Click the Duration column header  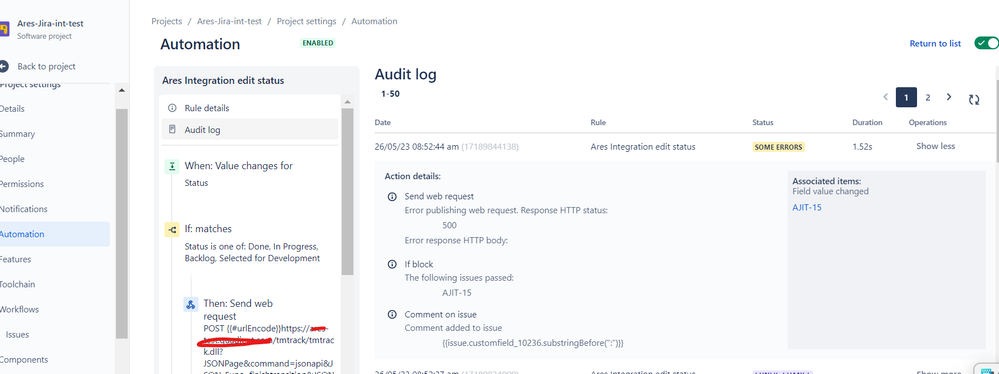tap(867, 122)
